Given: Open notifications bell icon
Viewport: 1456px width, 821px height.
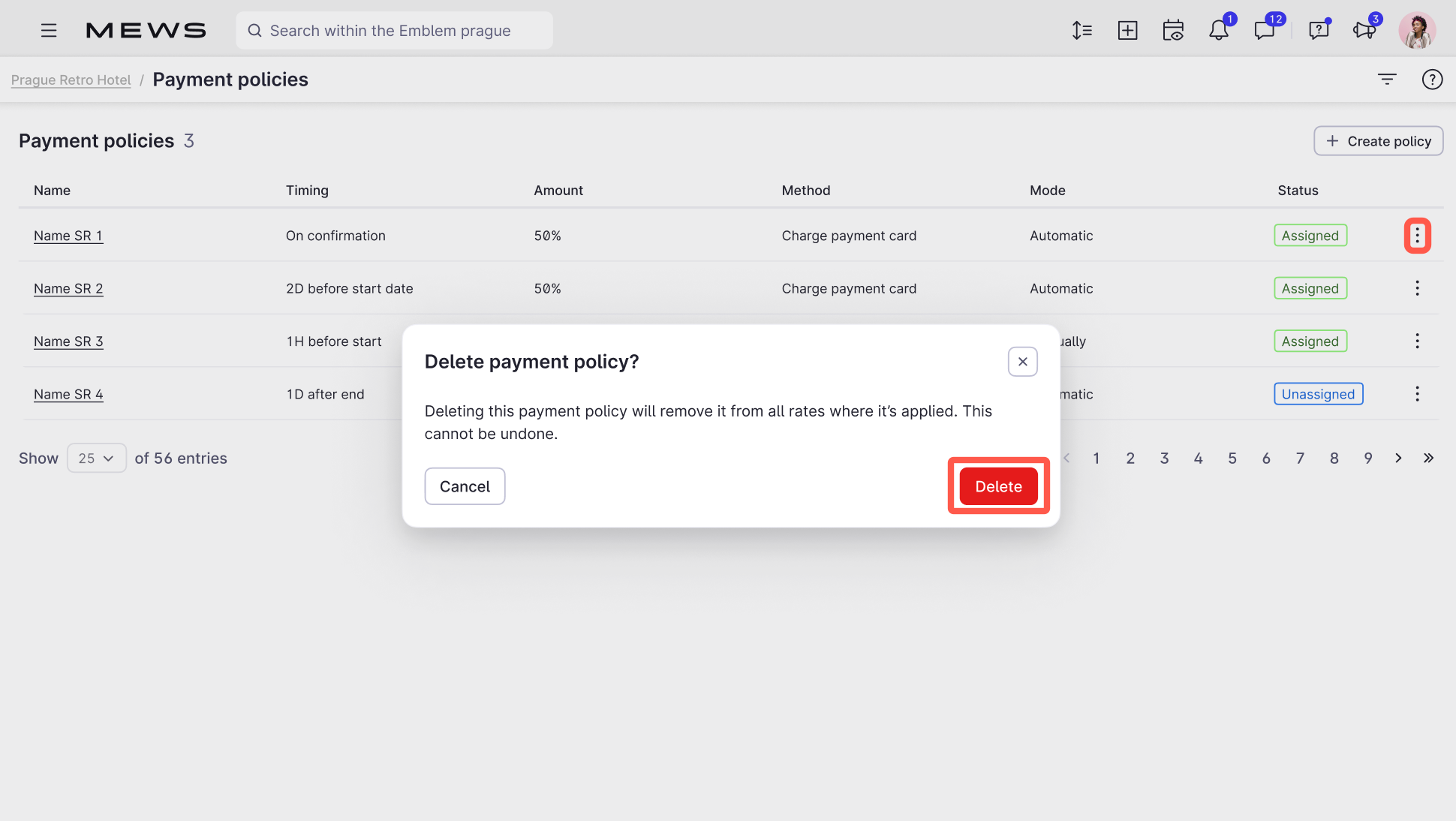Looking at the screenshot, I should (1219, 30).
